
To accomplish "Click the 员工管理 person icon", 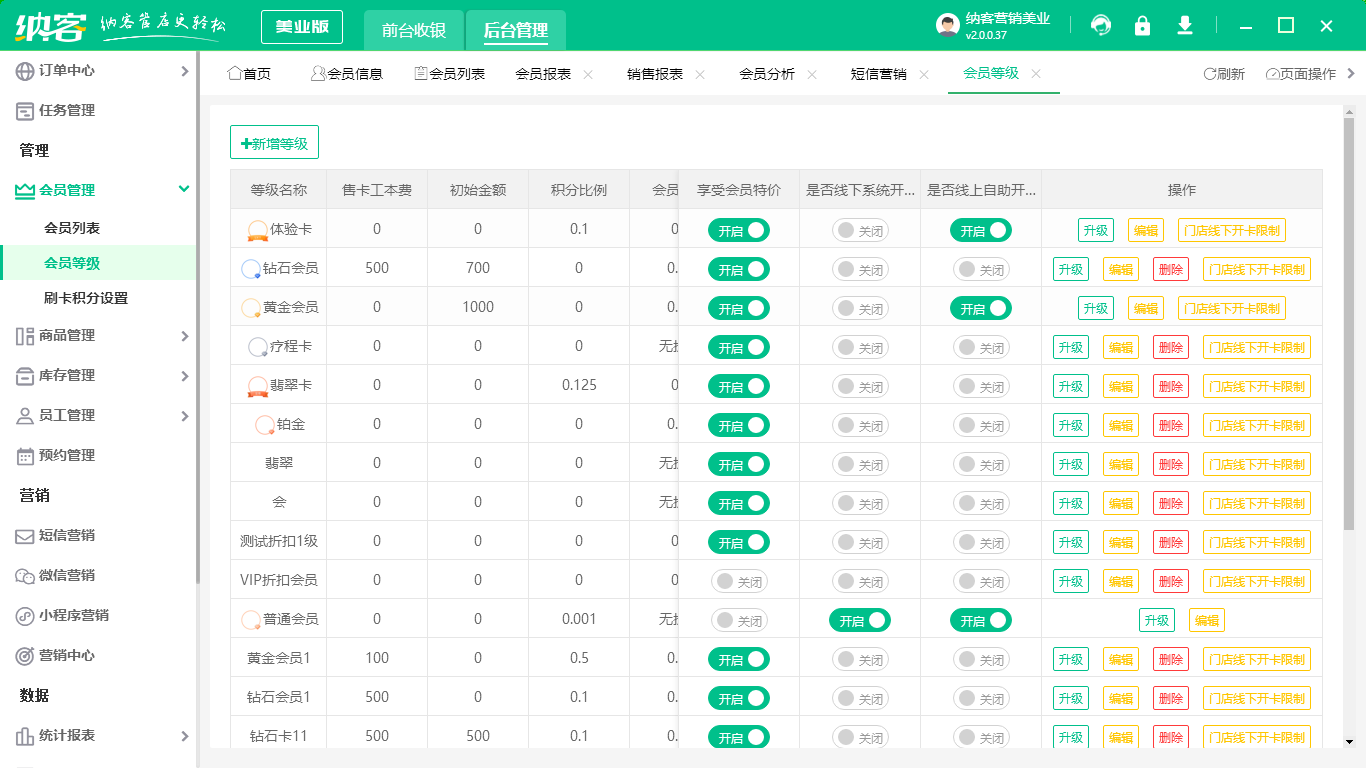I will point(25,416).
